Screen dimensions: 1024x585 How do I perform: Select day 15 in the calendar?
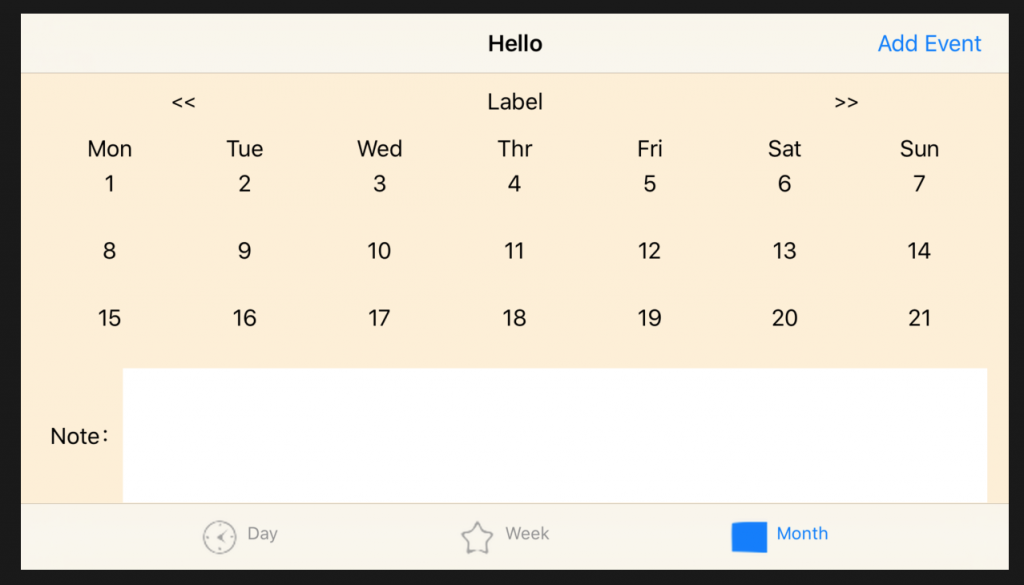[109, 318]
